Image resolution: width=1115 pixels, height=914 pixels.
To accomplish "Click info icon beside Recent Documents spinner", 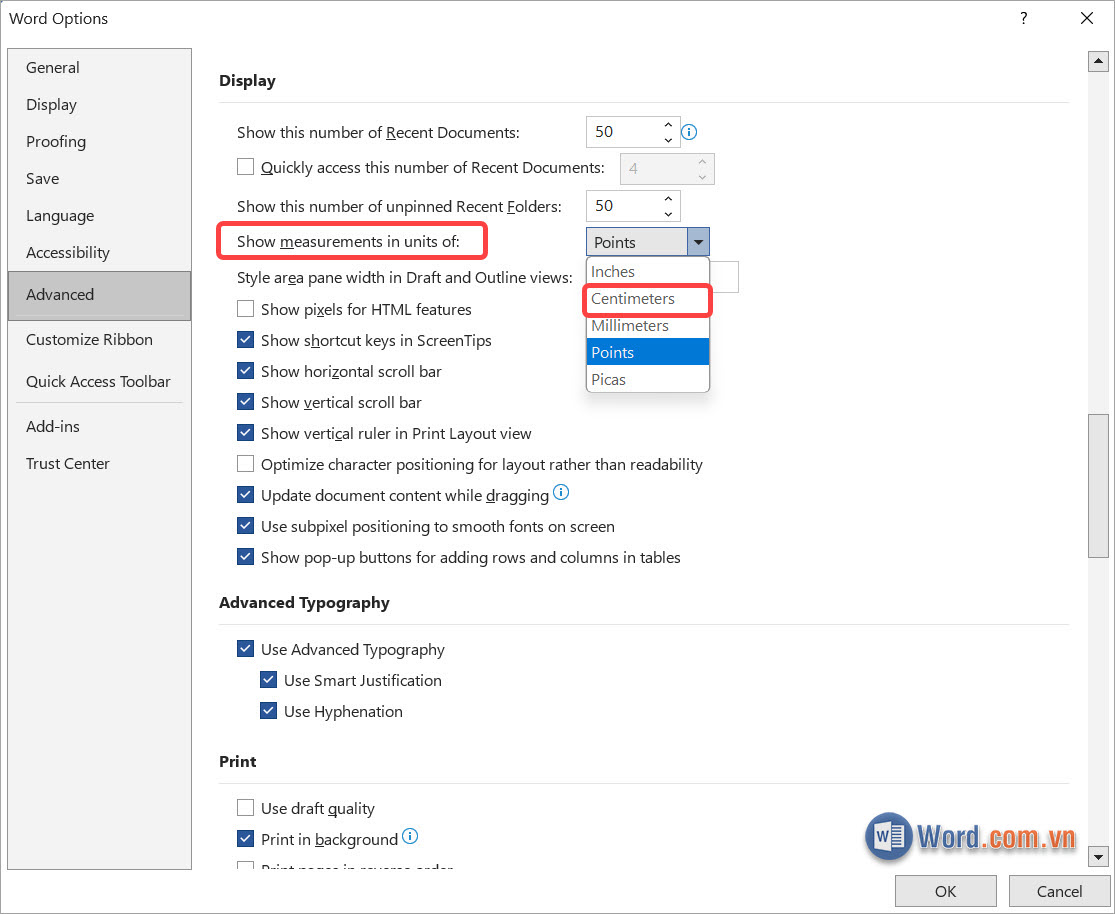I will (x=689, y=132).
